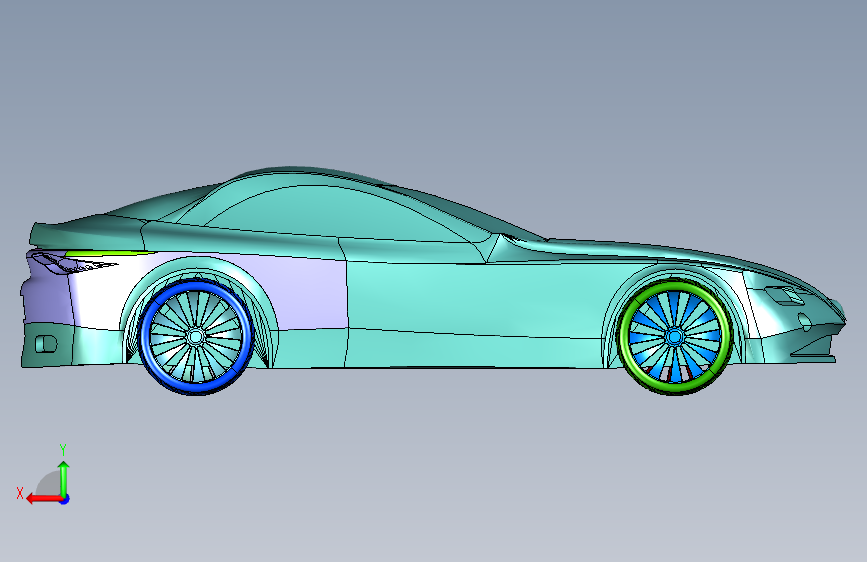Select the rear wheel hub center
This screenshot has height=562, width=867.
[195, 336]
